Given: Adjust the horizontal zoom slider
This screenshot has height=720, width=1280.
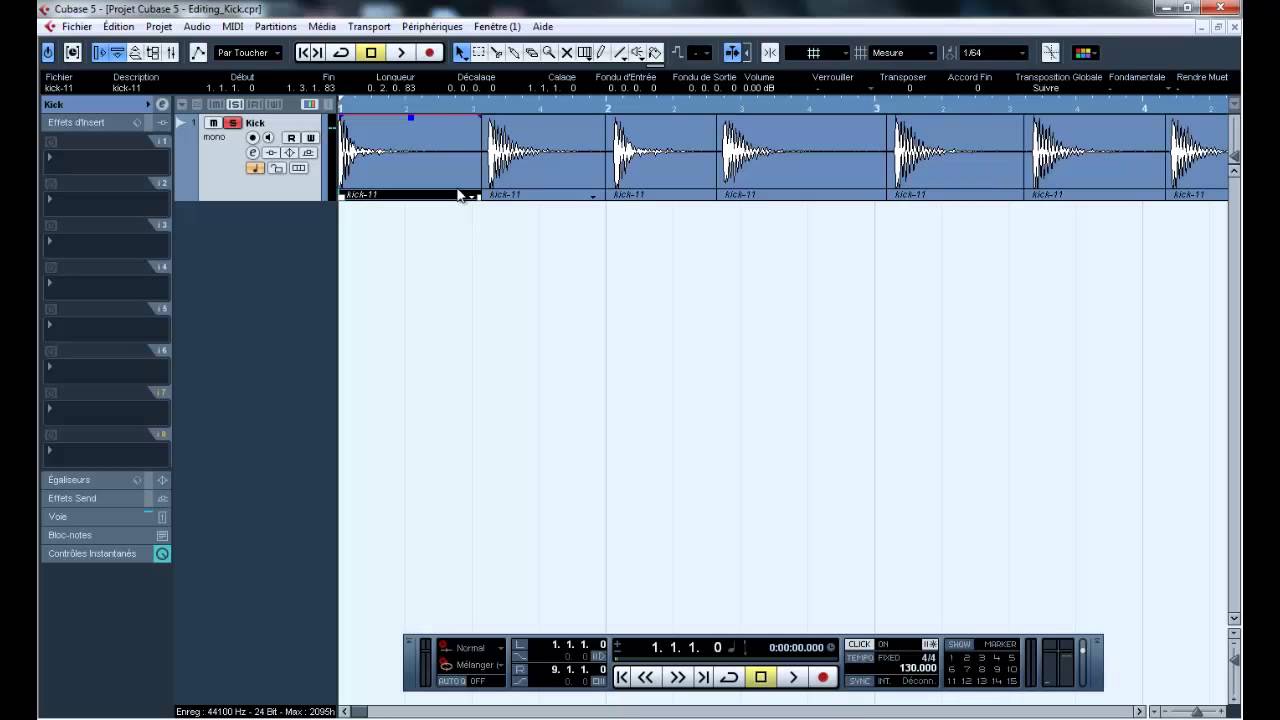Looking at the screenshot, I should (1196, 712).
